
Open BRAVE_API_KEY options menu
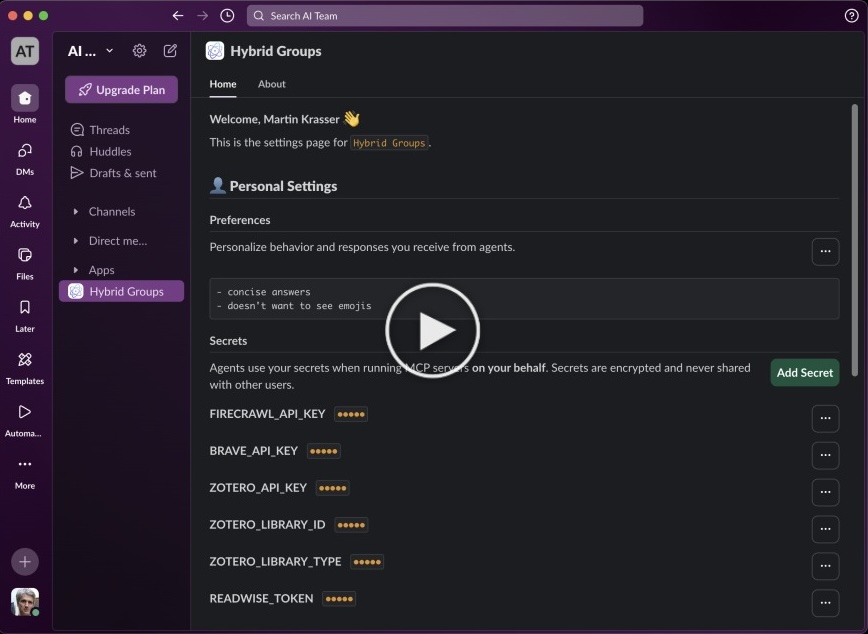coord(825,455)
